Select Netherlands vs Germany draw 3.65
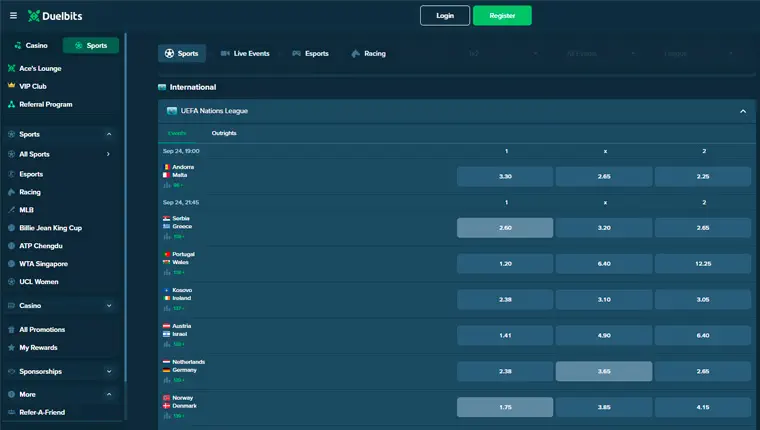The image size is (760, 430). (604, 371)
